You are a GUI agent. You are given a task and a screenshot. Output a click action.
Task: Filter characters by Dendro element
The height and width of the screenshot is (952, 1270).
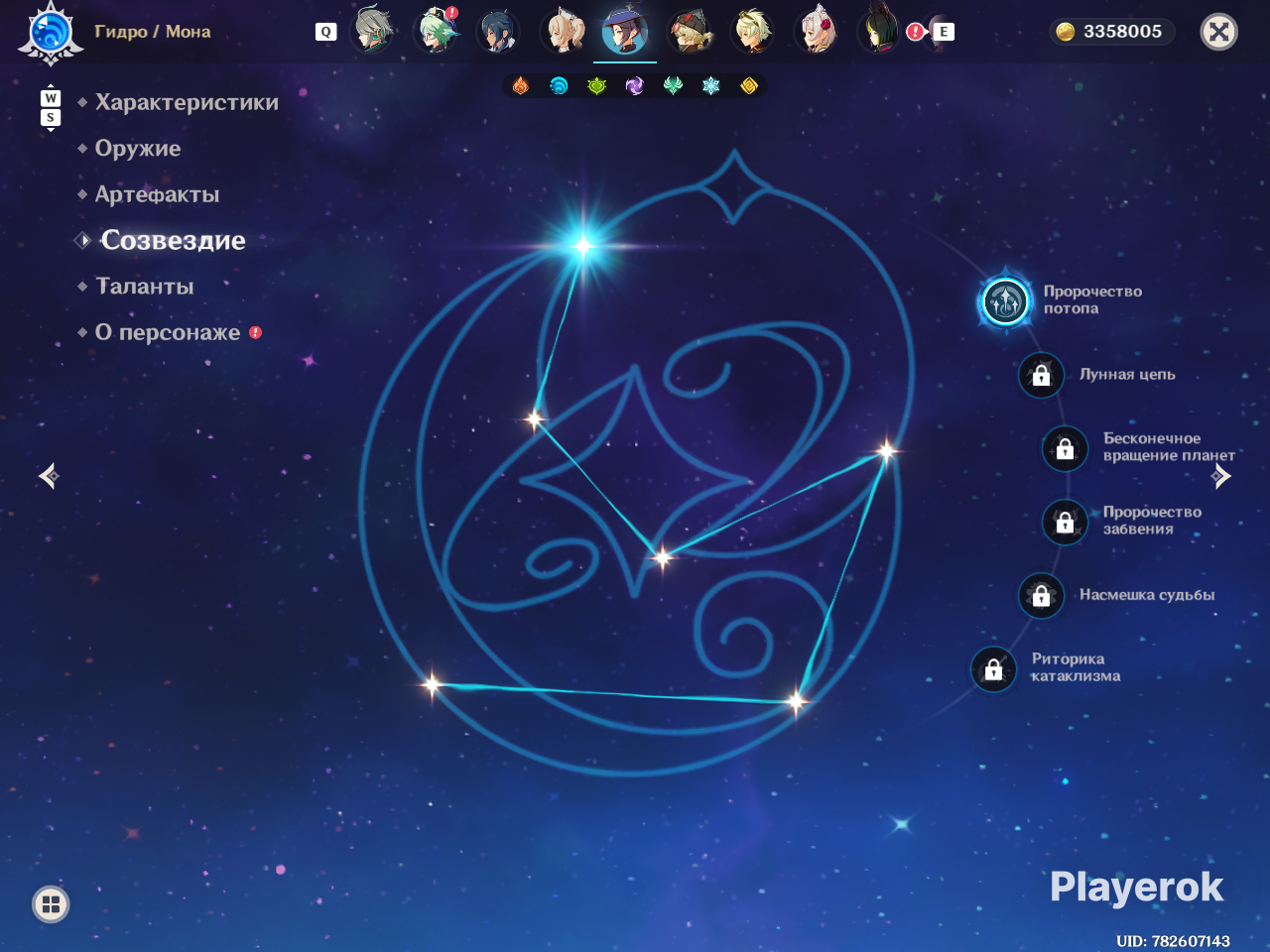[x=596, y=86]
